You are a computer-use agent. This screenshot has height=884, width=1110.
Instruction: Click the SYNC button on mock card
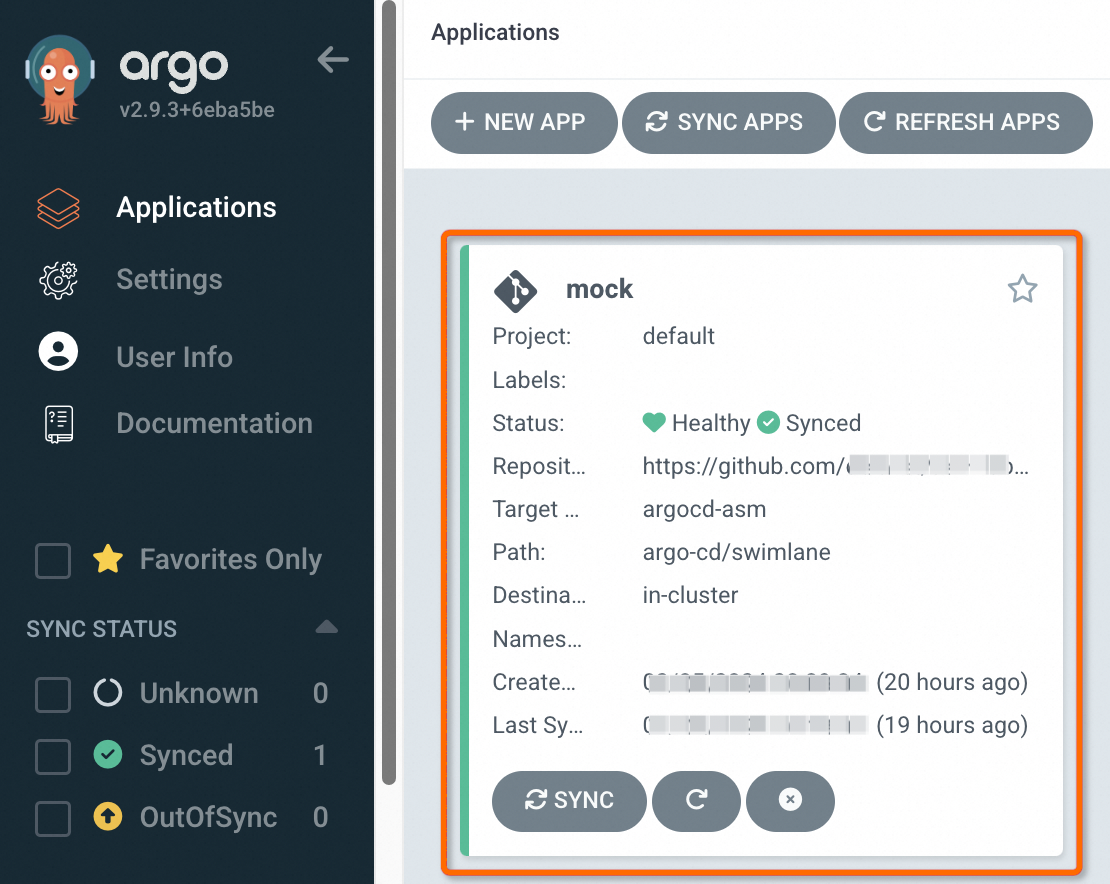click(x=569, y=800)
